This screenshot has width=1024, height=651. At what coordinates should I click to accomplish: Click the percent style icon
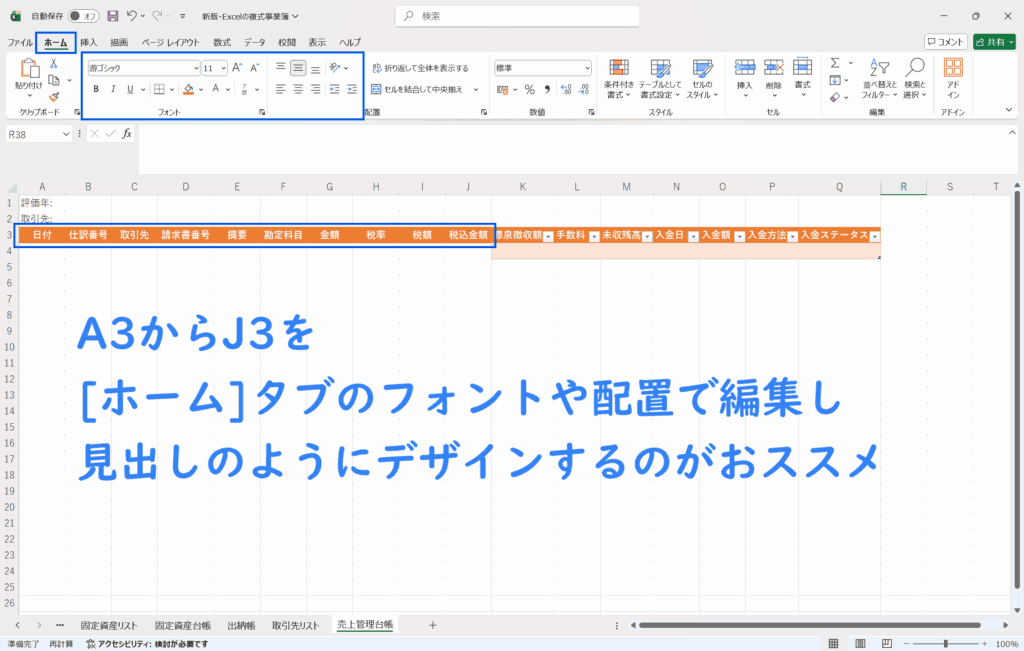[529, 89]
